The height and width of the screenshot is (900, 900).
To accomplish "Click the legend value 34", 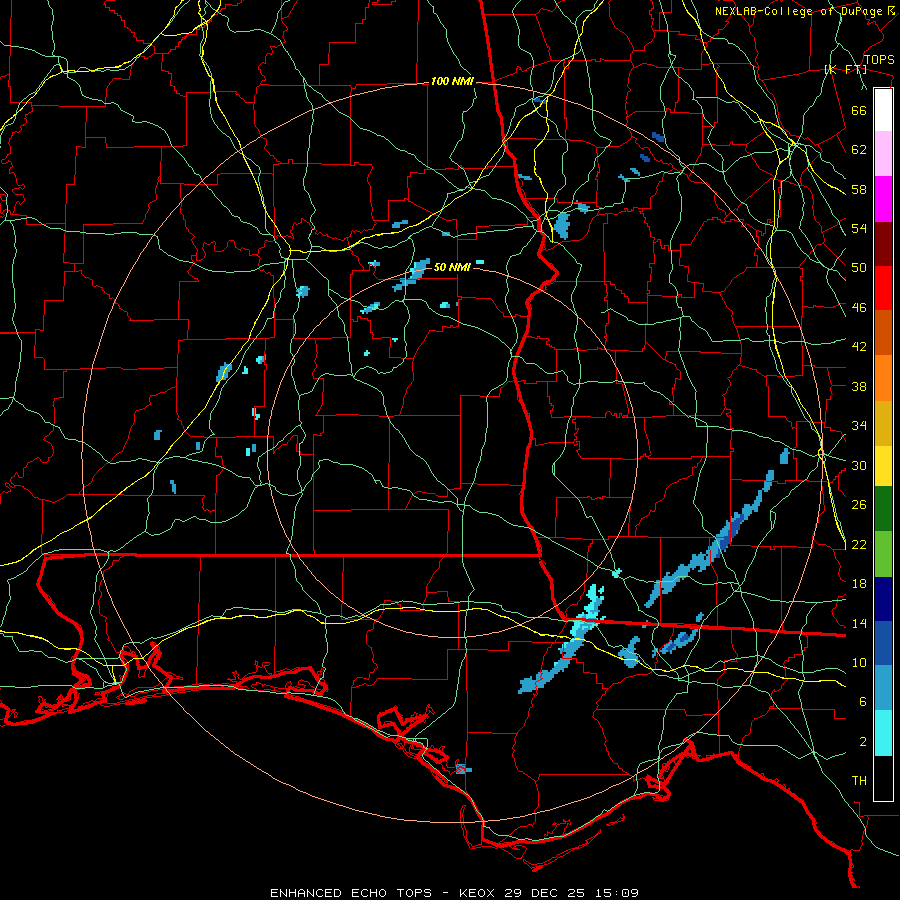I will (859, 426).
